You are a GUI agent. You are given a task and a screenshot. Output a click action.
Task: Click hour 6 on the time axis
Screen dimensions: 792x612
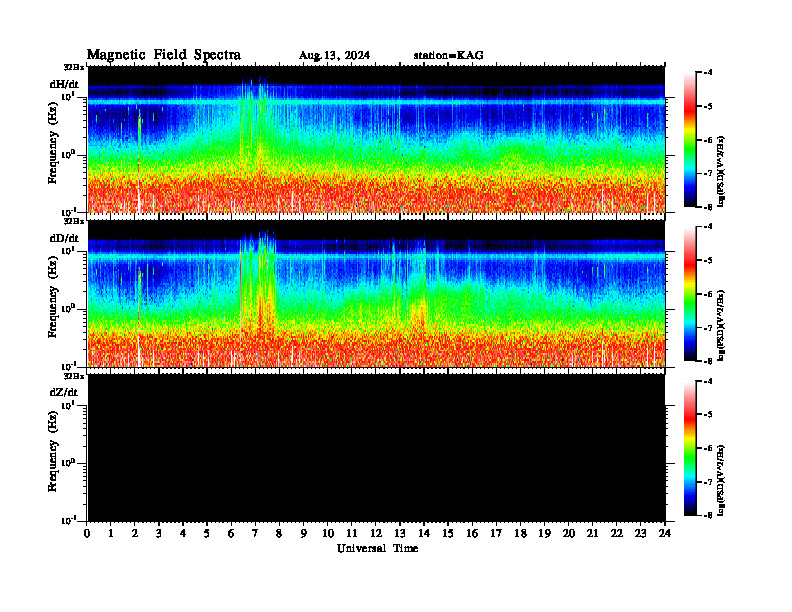[x=231, y=534]
